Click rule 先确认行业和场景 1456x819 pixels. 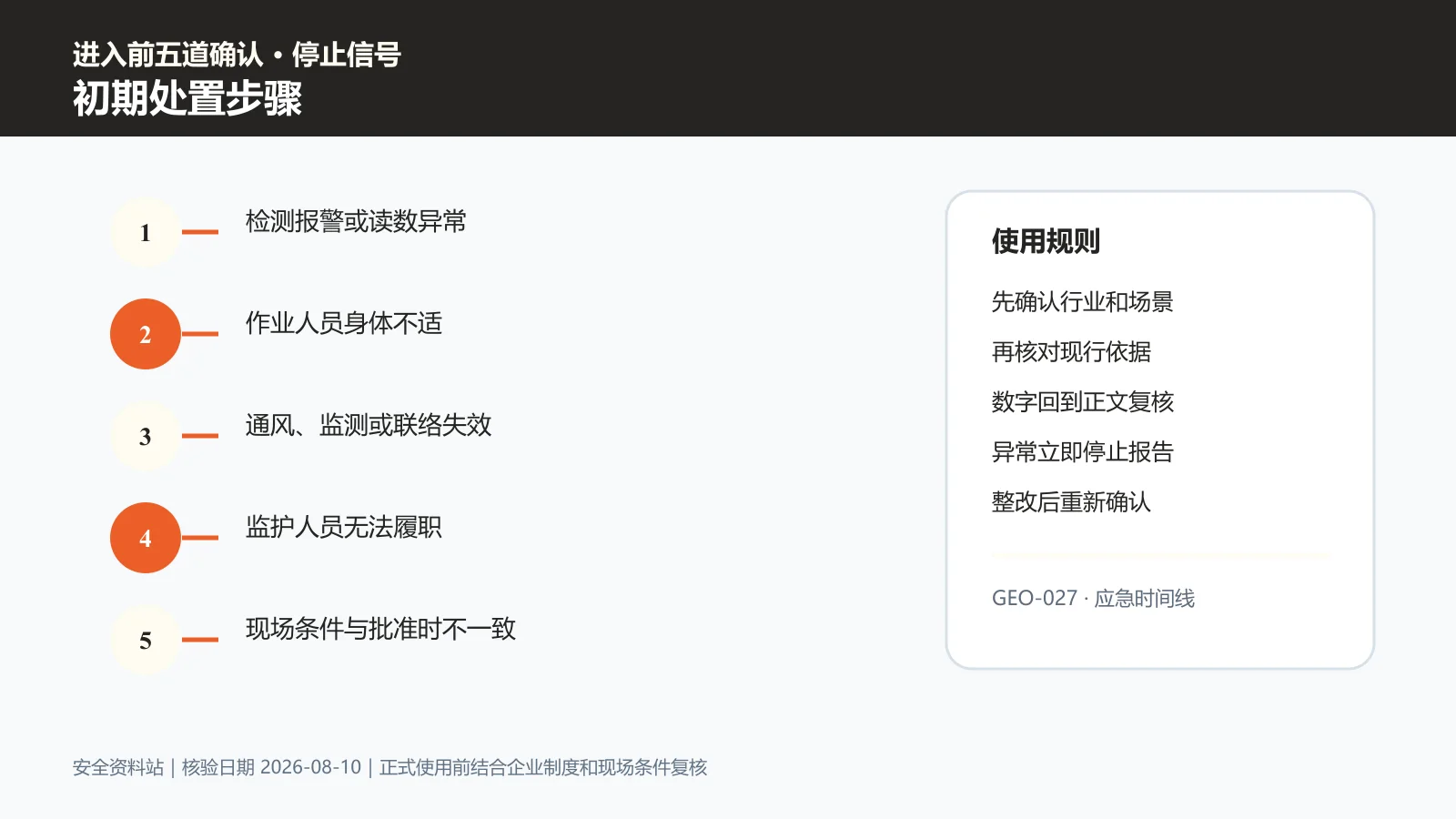click(1083, 301)
